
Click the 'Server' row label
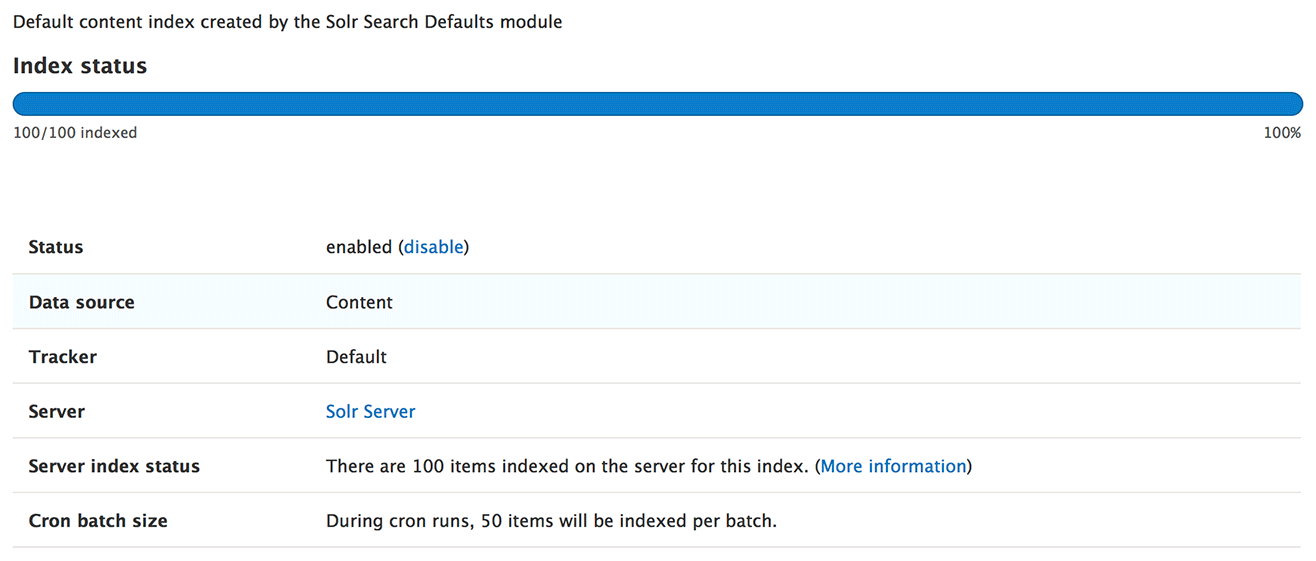click(57, 411)
